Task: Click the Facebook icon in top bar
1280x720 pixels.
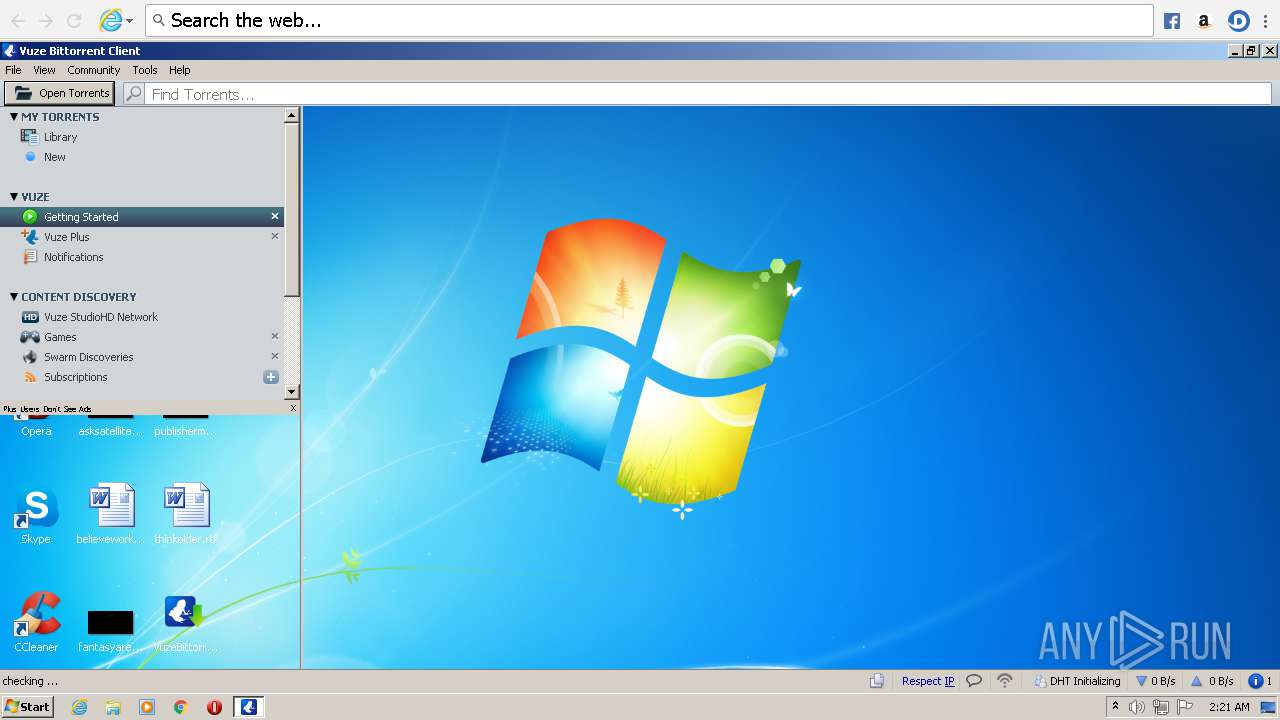Action: (x=1172, y=20)
